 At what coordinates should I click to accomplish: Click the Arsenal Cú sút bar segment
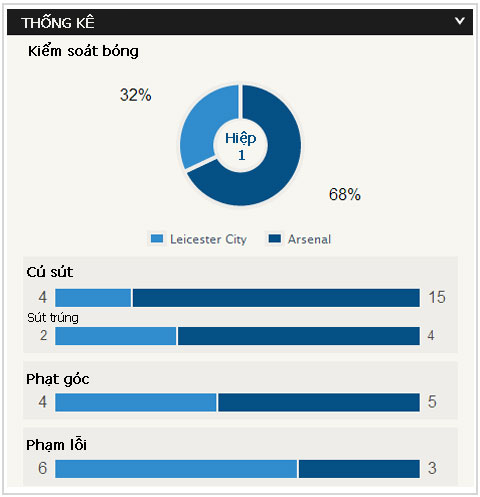(276, 298)
